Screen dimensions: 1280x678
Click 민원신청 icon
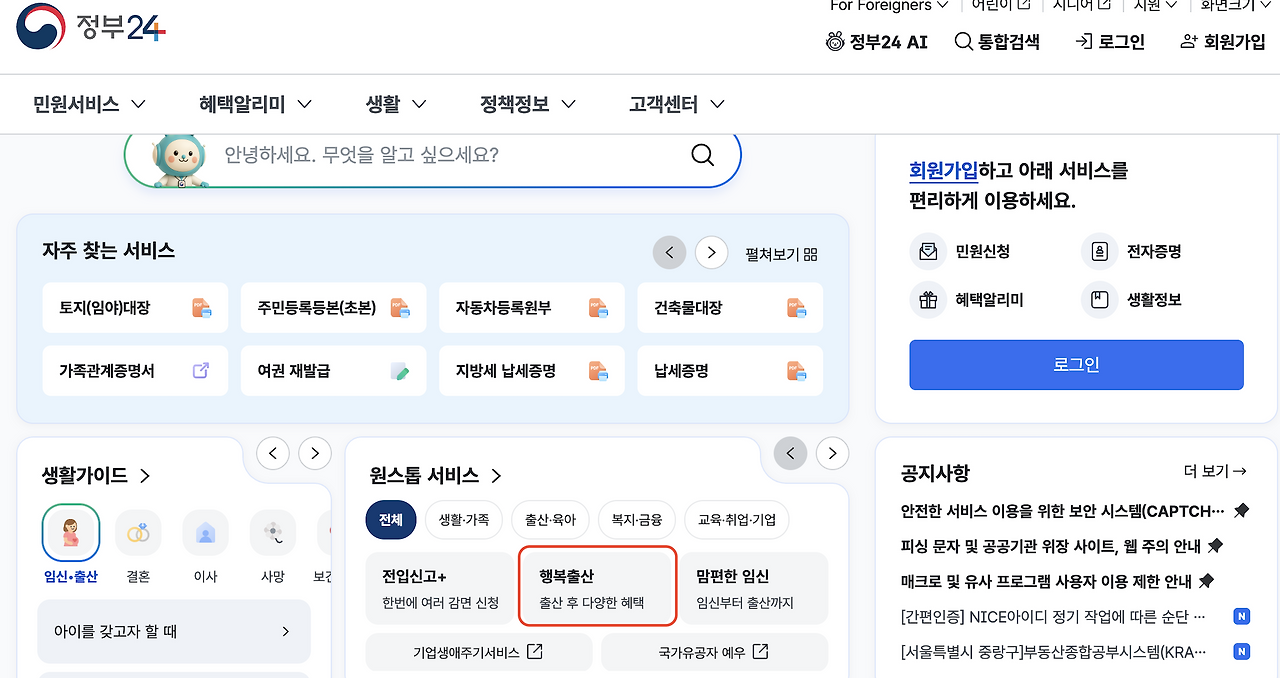928,252
